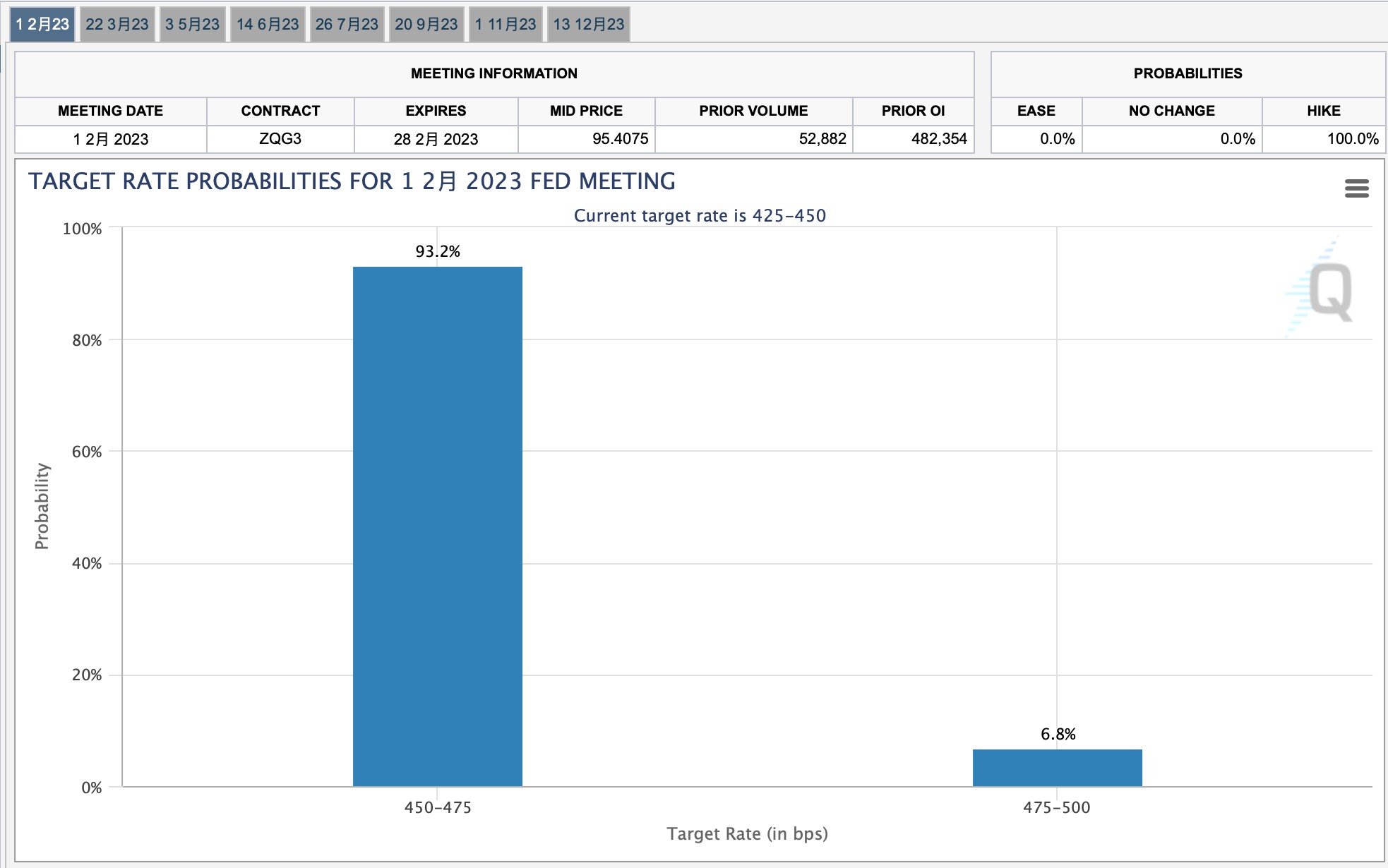1388x868 pixels.
Task: Select the 26 7月23 meeting tab
Action: click(347, 25)
